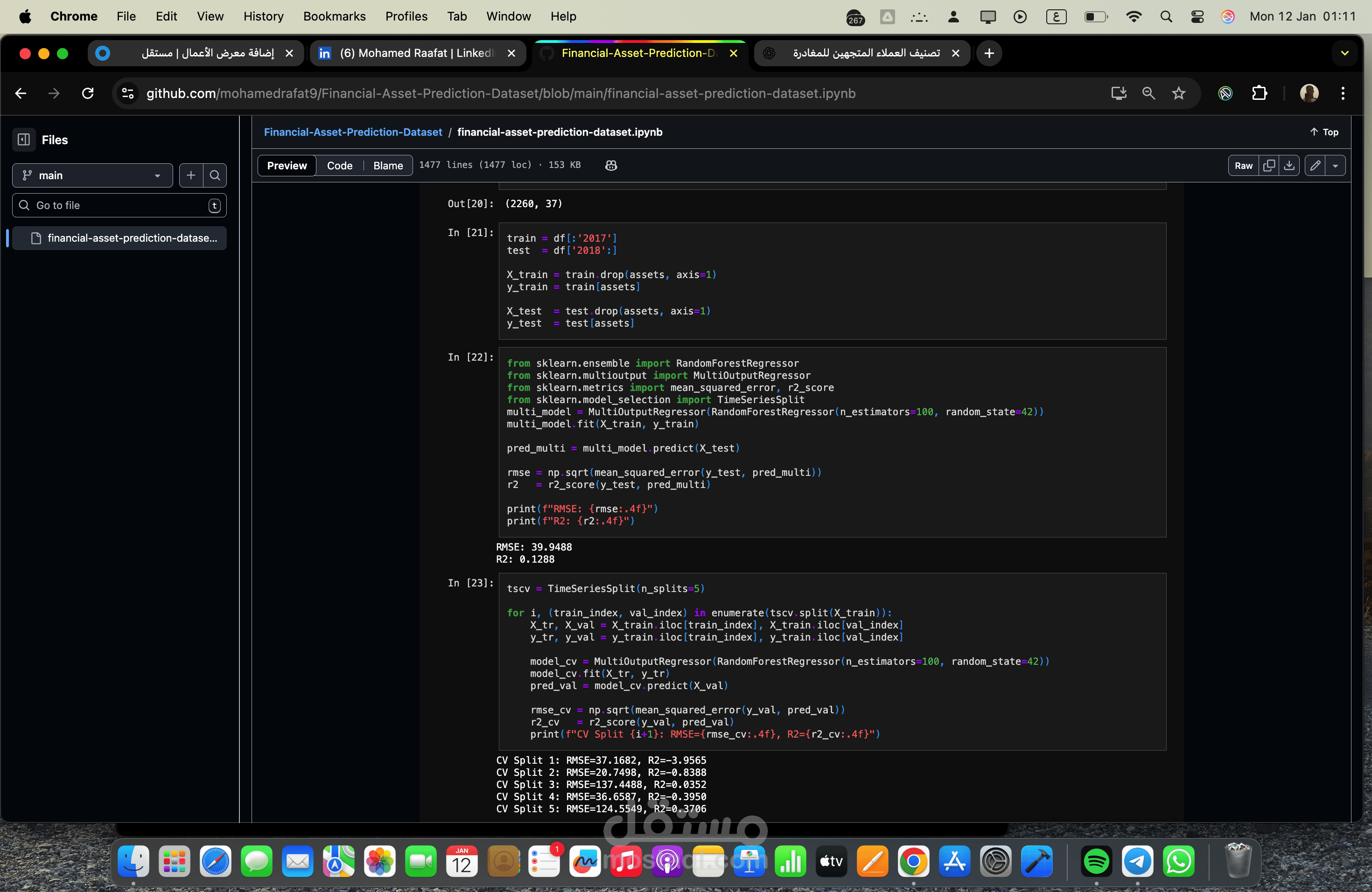Open the Bookmarks menu
The width and height of the screenshot is (1372, 892).
coord(334,16)
